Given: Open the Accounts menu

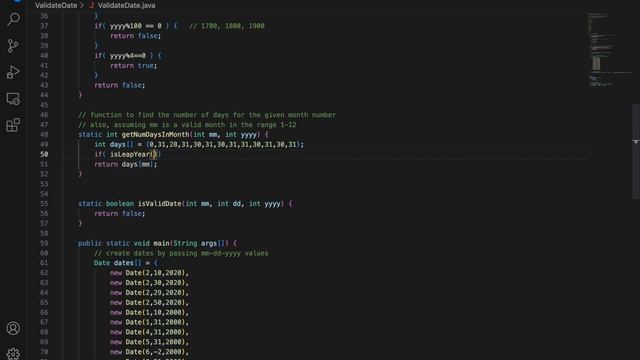Looking at the screenshot, I should click(13, 328).
